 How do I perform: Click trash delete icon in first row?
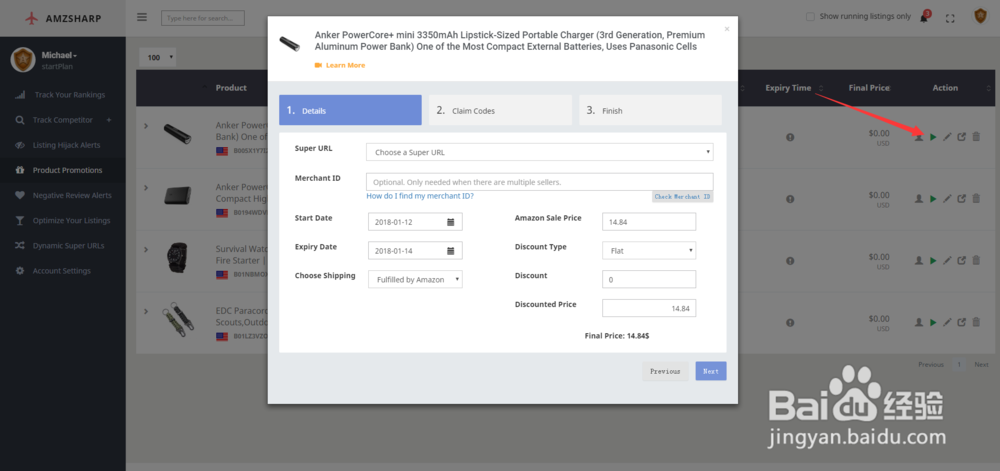(x=976, y=137)
